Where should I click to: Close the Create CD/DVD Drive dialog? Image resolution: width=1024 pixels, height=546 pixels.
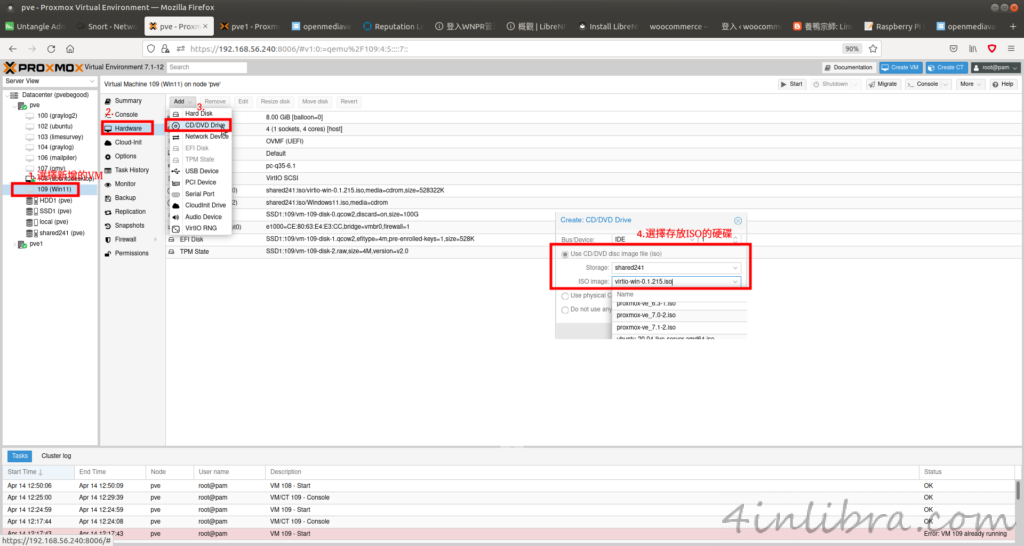[x=738, y=221]
